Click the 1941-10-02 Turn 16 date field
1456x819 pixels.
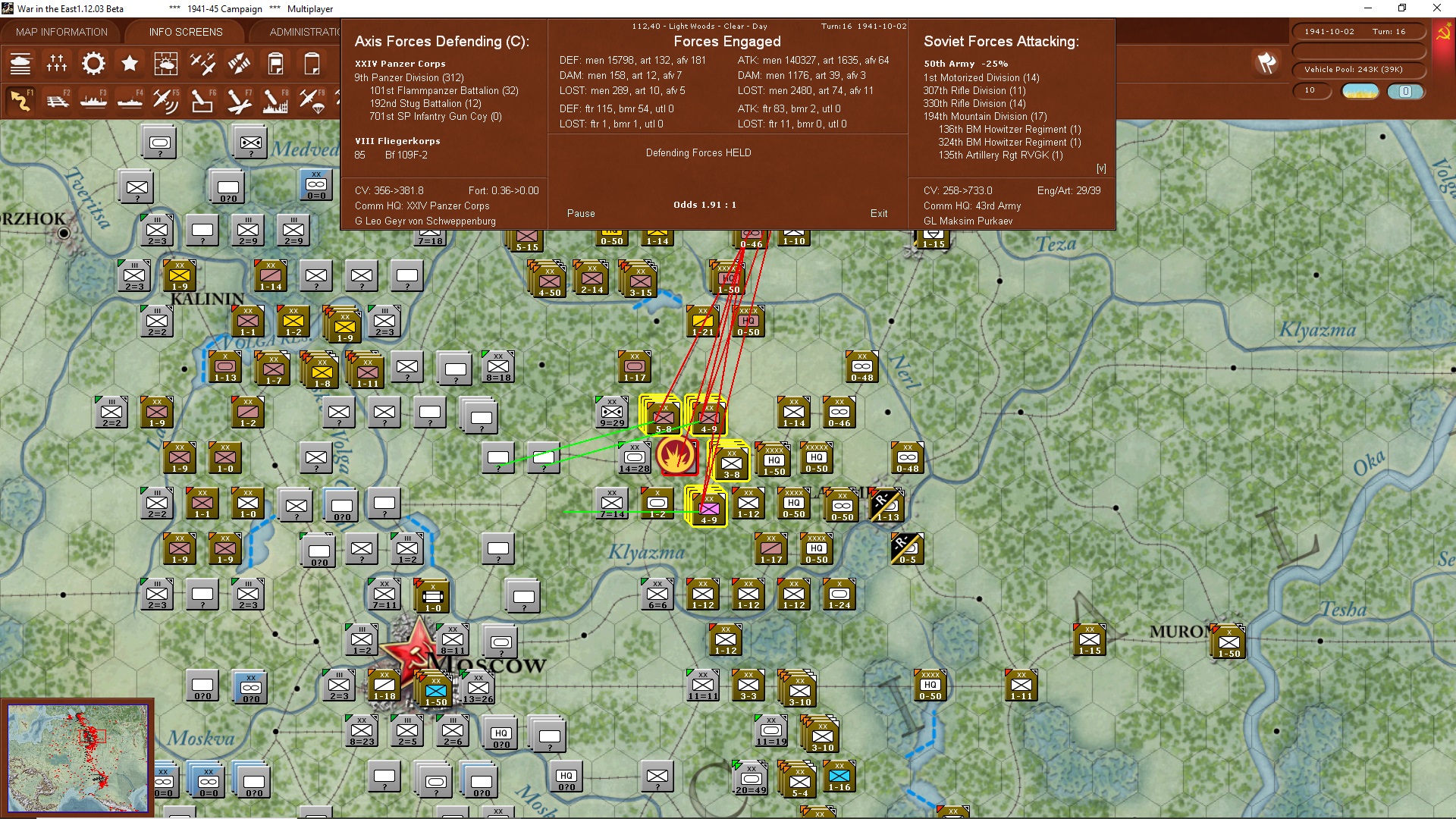pos(1358,32)
